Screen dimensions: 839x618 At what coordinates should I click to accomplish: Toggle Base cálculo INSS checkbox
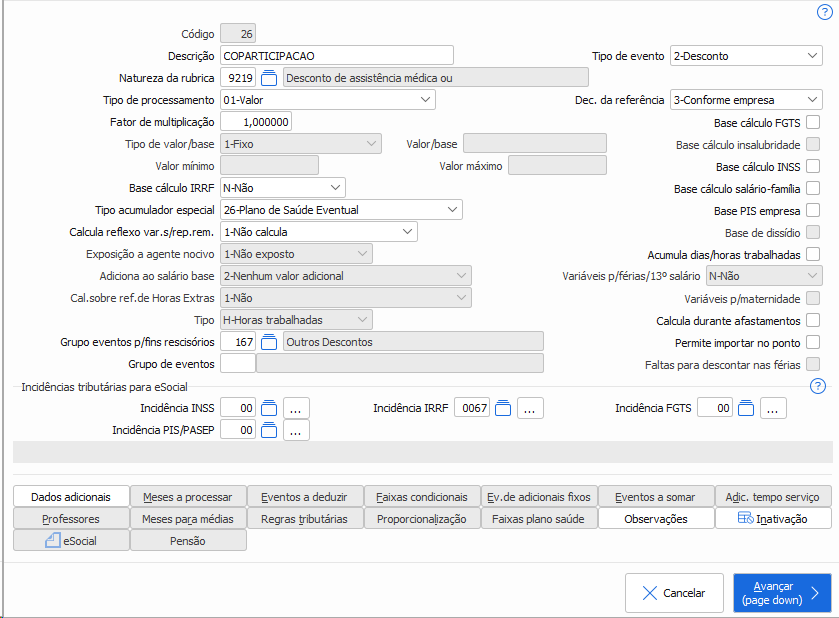pyautogui.click(x=813, y=166)
